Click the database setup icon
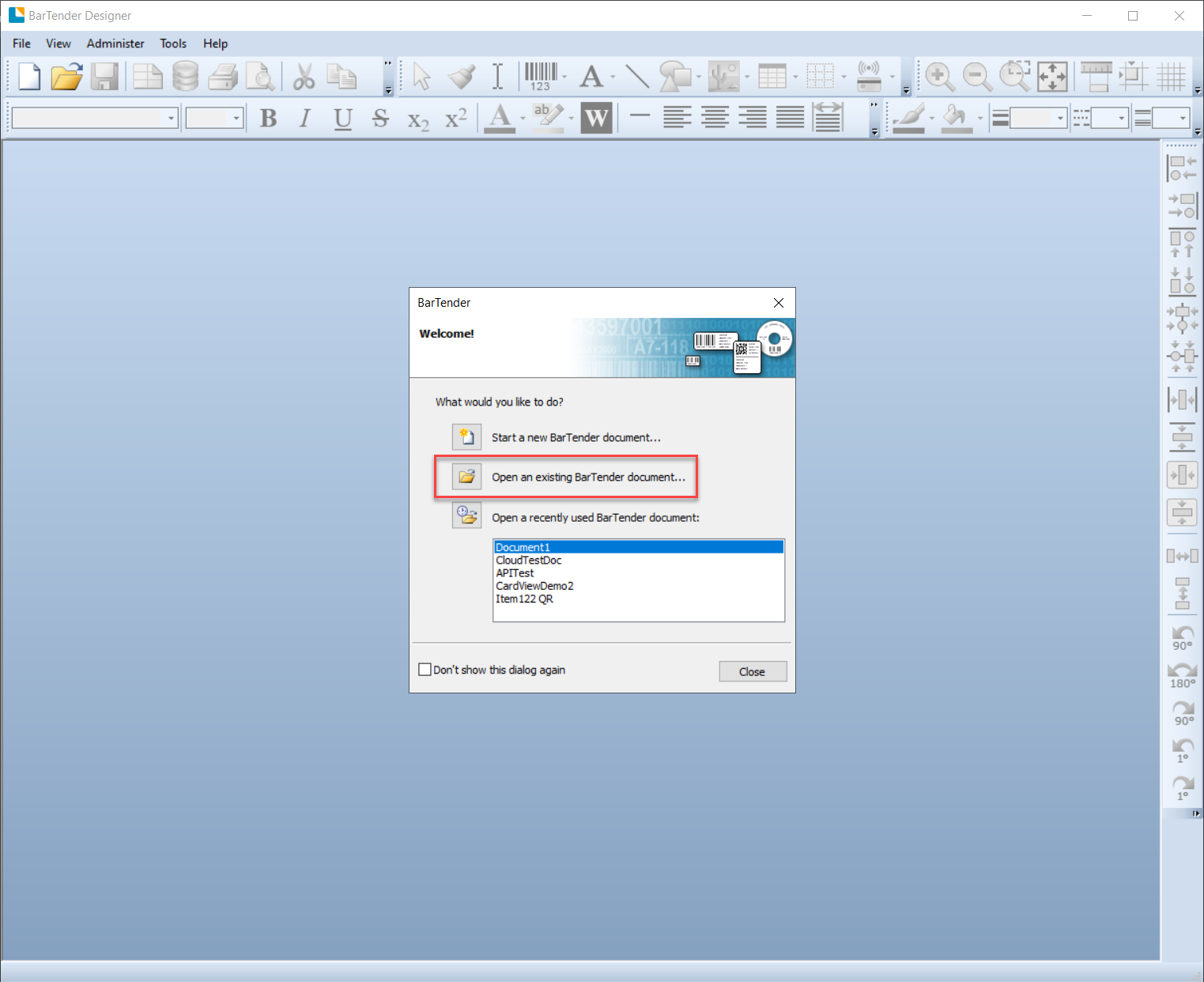Screen dimensions: 1204x982 pos(185,77)
